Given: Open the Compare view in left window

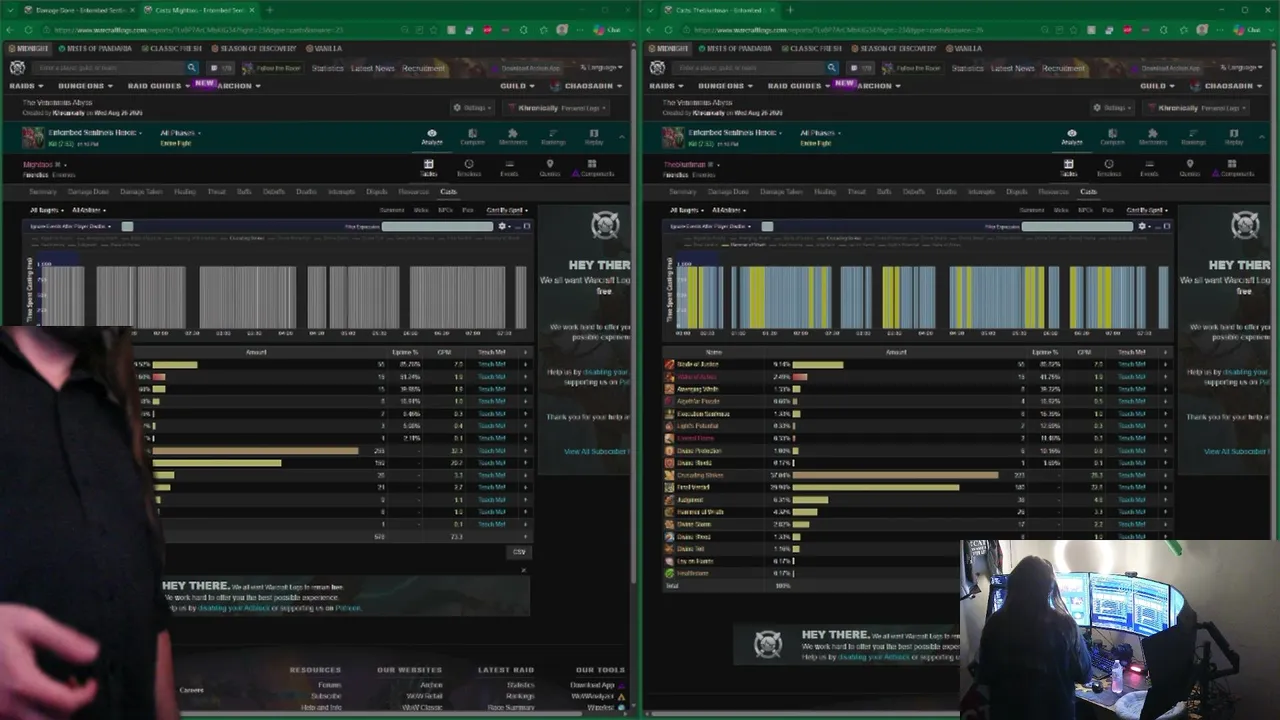Looking at the screenshot, I should (472, 137).
